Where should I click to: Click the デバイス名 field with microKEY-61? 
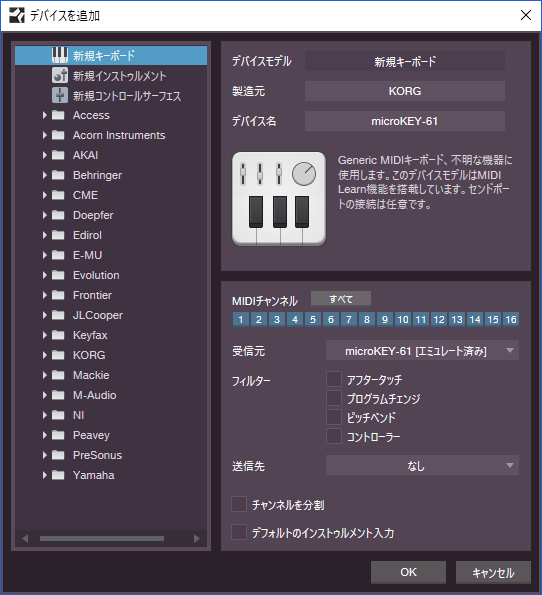click(405, 121)
